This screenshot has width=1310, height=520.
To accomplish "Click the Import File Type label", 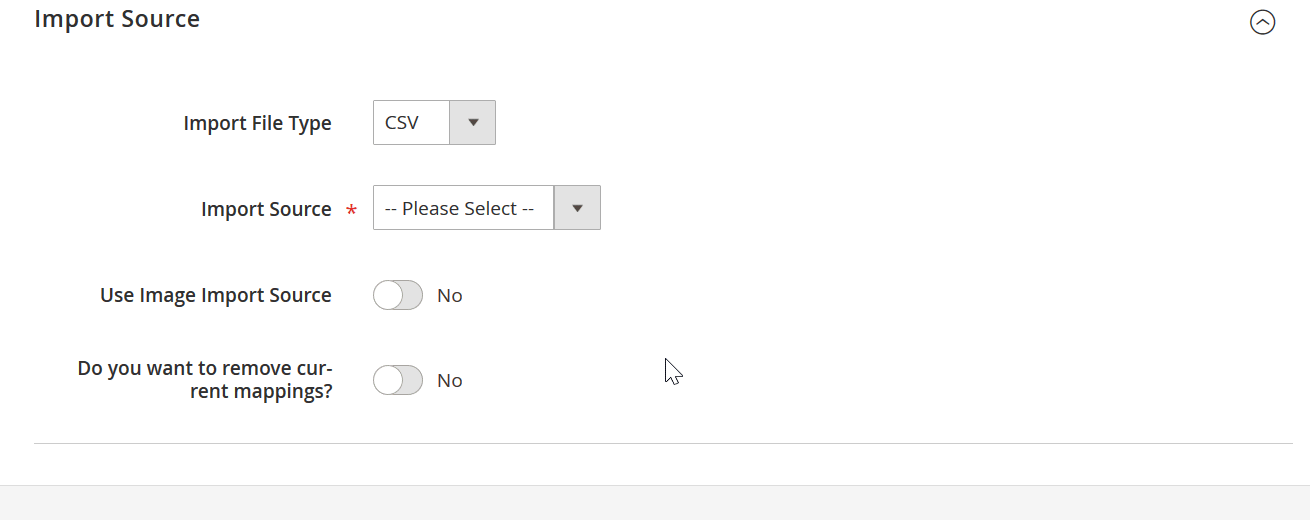I will click(x=258, y=124).
